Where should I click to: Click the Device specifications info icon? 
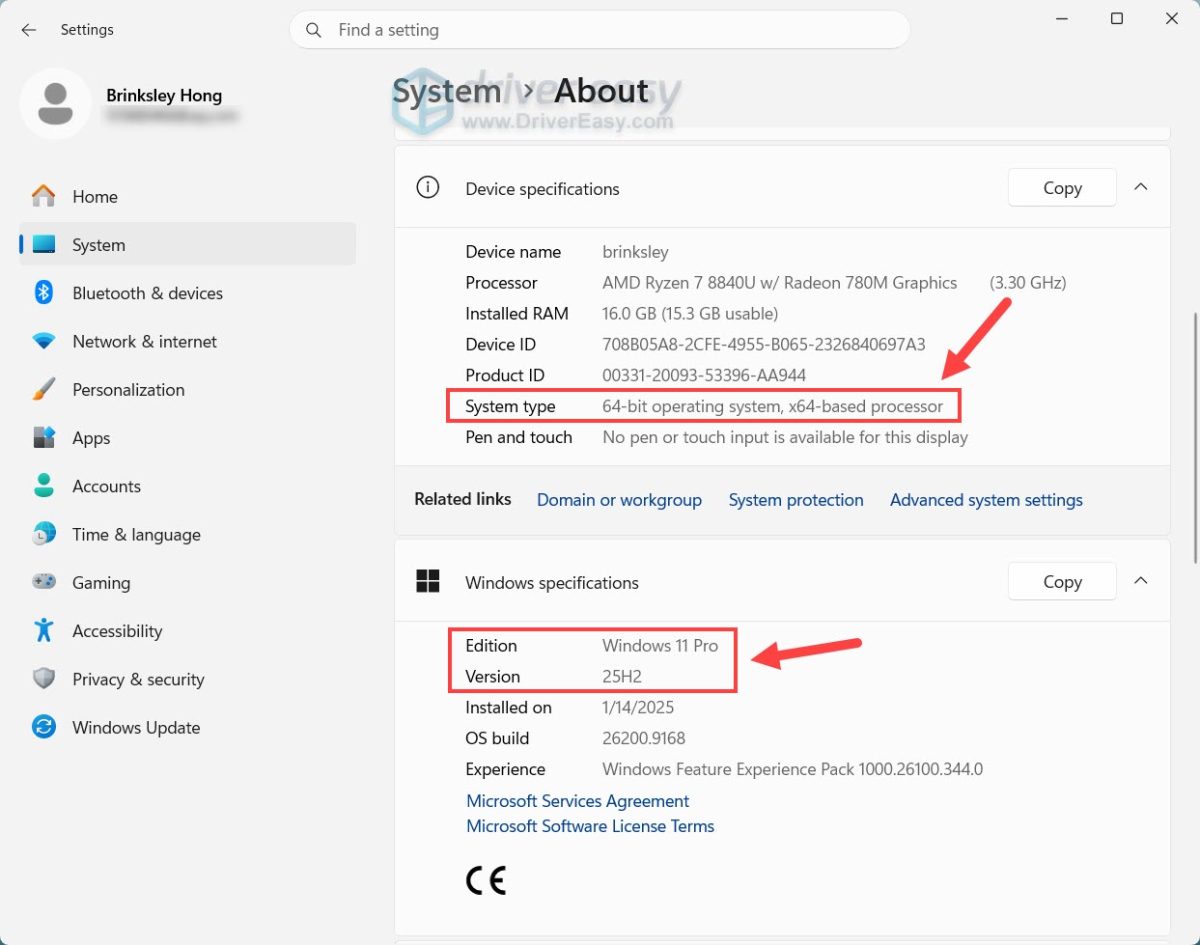click(428, 188)
